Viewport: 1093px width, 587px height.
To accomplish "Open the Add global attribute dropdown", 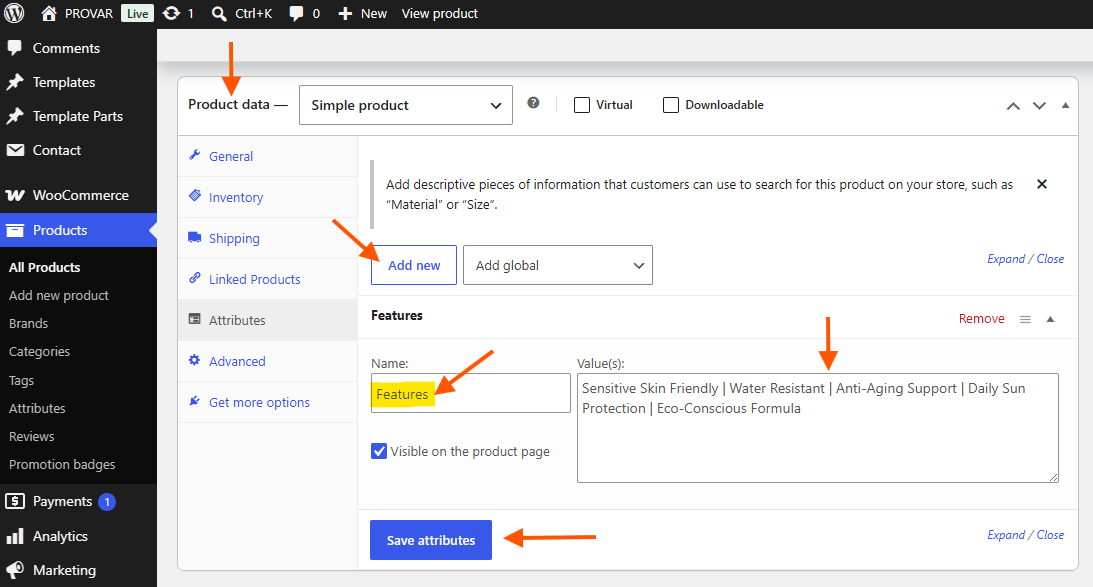I will [x=558, y=265].
